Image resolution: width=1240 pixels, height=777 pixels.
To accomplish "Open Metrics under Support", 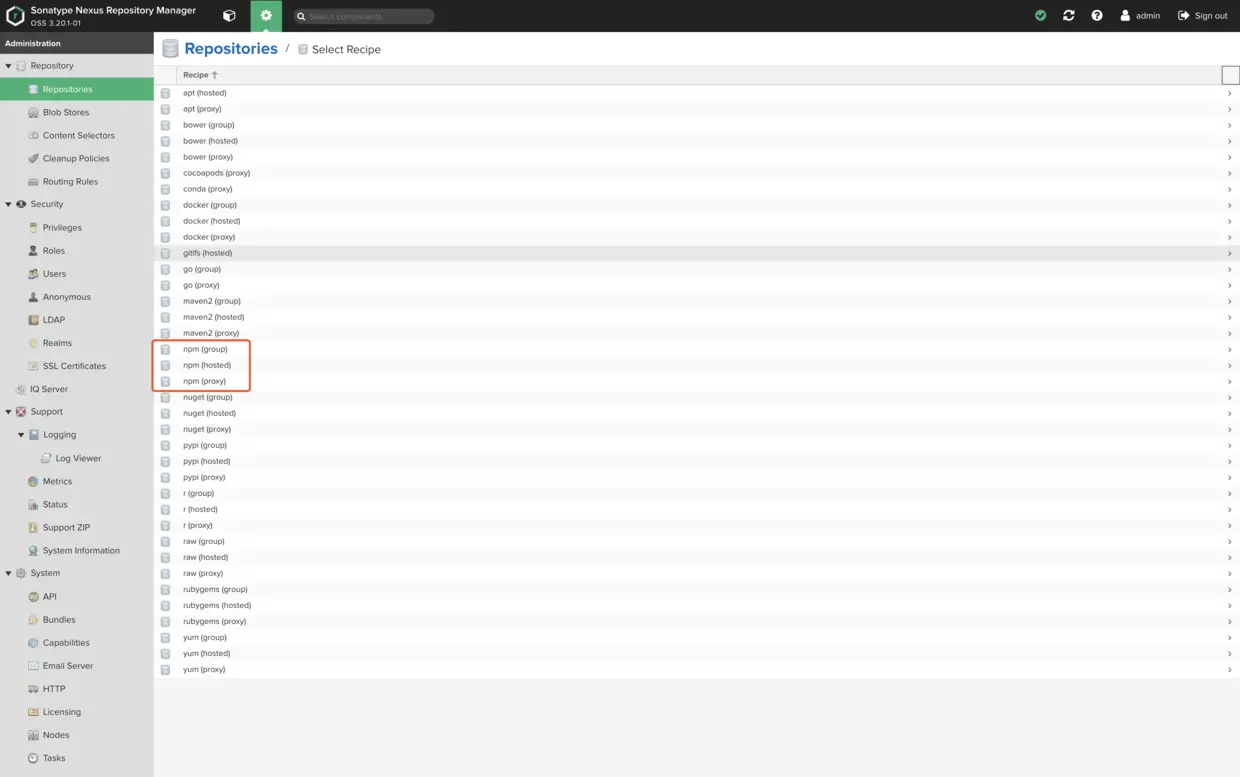I will pyautogui.click(x=77, y=481).
